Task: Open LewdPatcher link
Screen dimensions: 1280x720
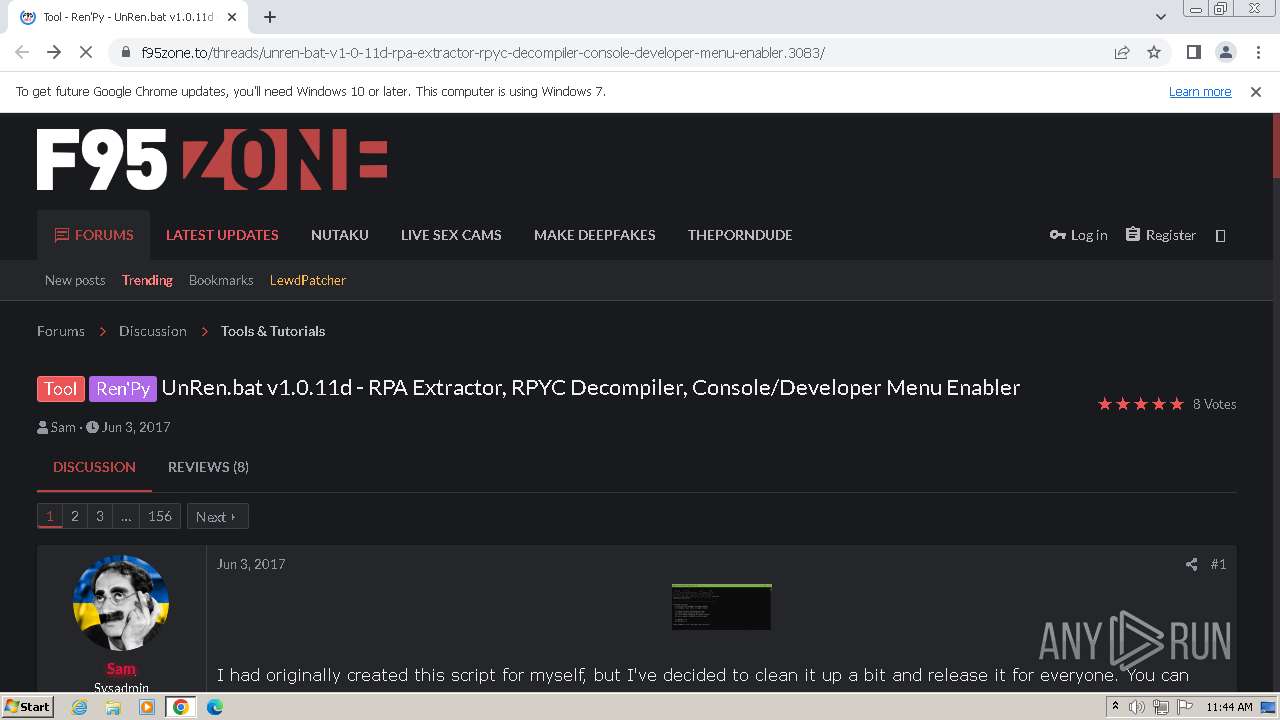Action: click(x=308, y=280)
